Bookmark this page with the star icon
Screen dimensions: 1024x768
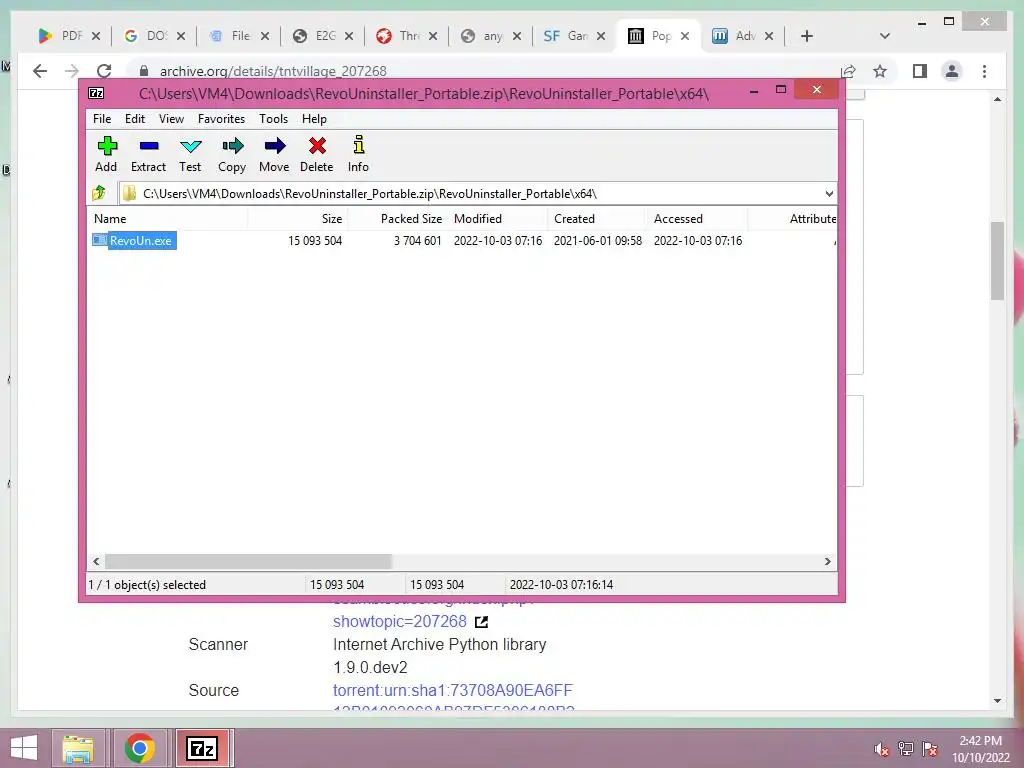tap(880, 71)
